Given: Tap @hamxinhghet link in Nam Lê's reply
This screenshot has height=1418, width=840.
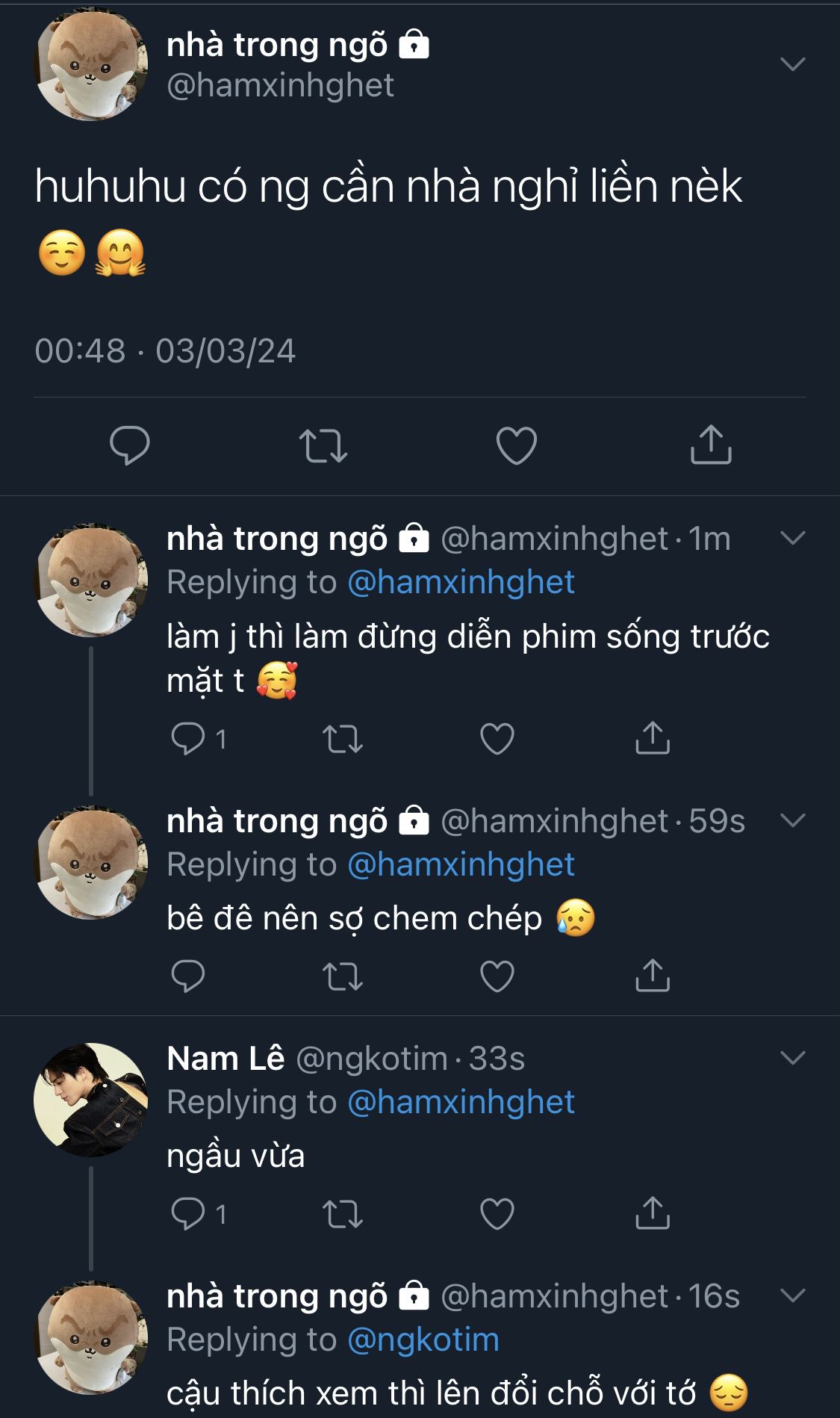Looking at the screenshot, I should point(461,1102).
